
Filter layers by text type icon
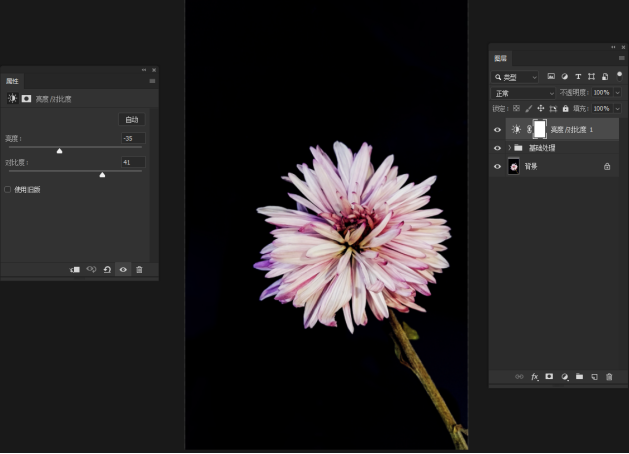pos(578,76)
